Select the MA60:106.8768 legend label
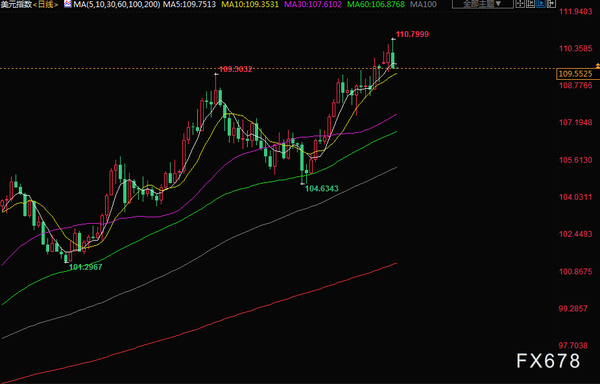The height and width of the screenshot is (384, 600). click(x=376, y=5)
